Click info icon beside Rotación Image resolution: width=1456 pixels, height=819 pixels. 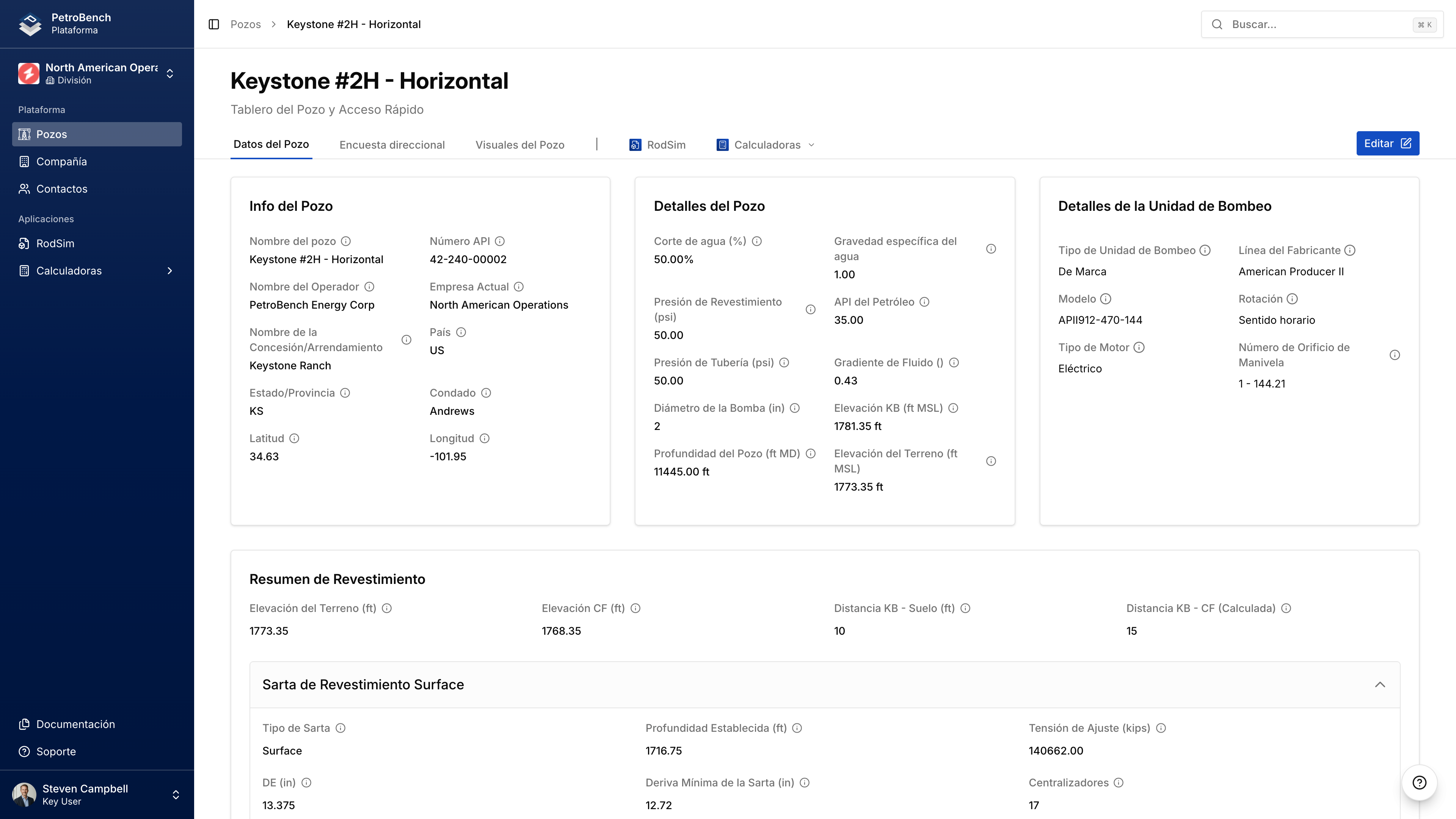click(1292, 299)
